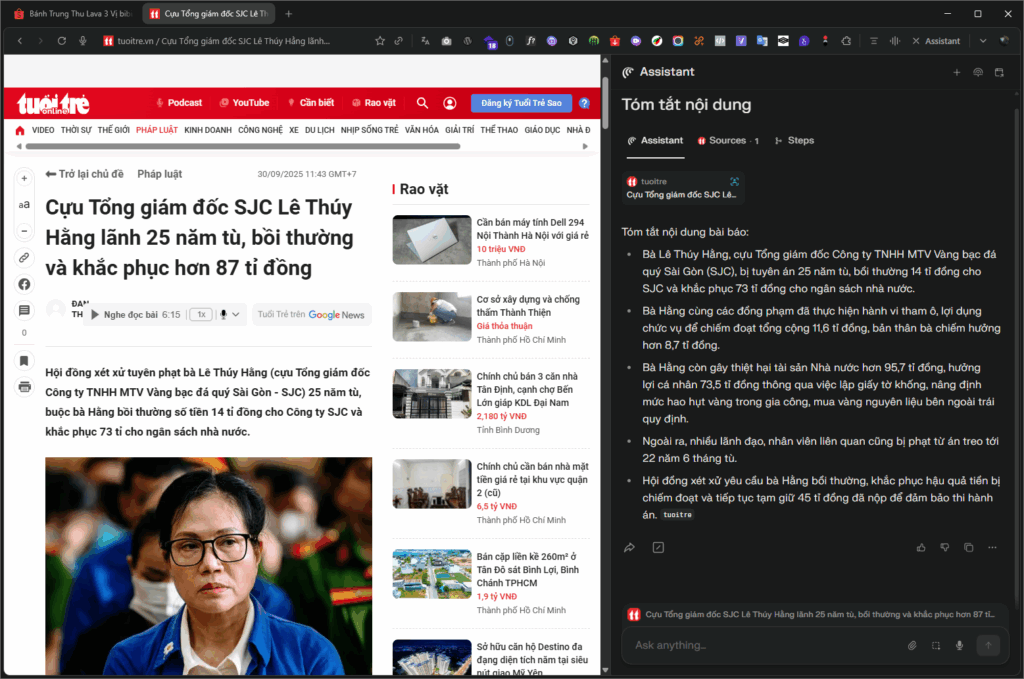Bookmark the article using sidebar icon

pos(24,360)
